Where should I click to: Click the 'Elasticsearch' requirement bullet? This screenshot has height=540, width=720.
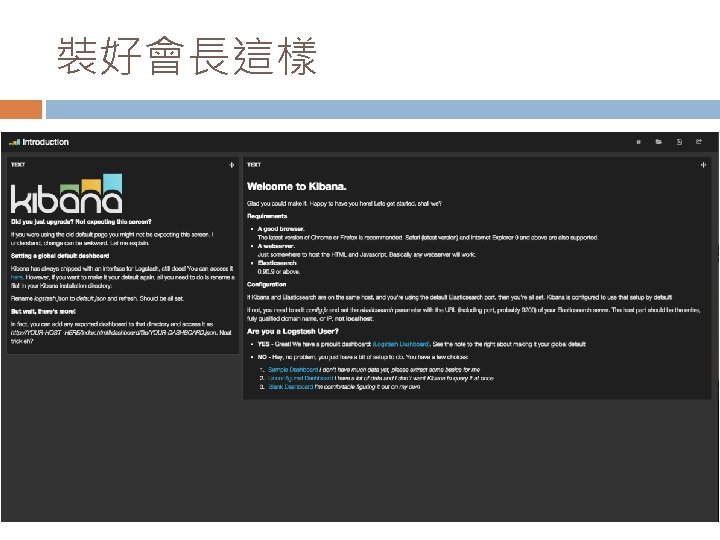277,263
